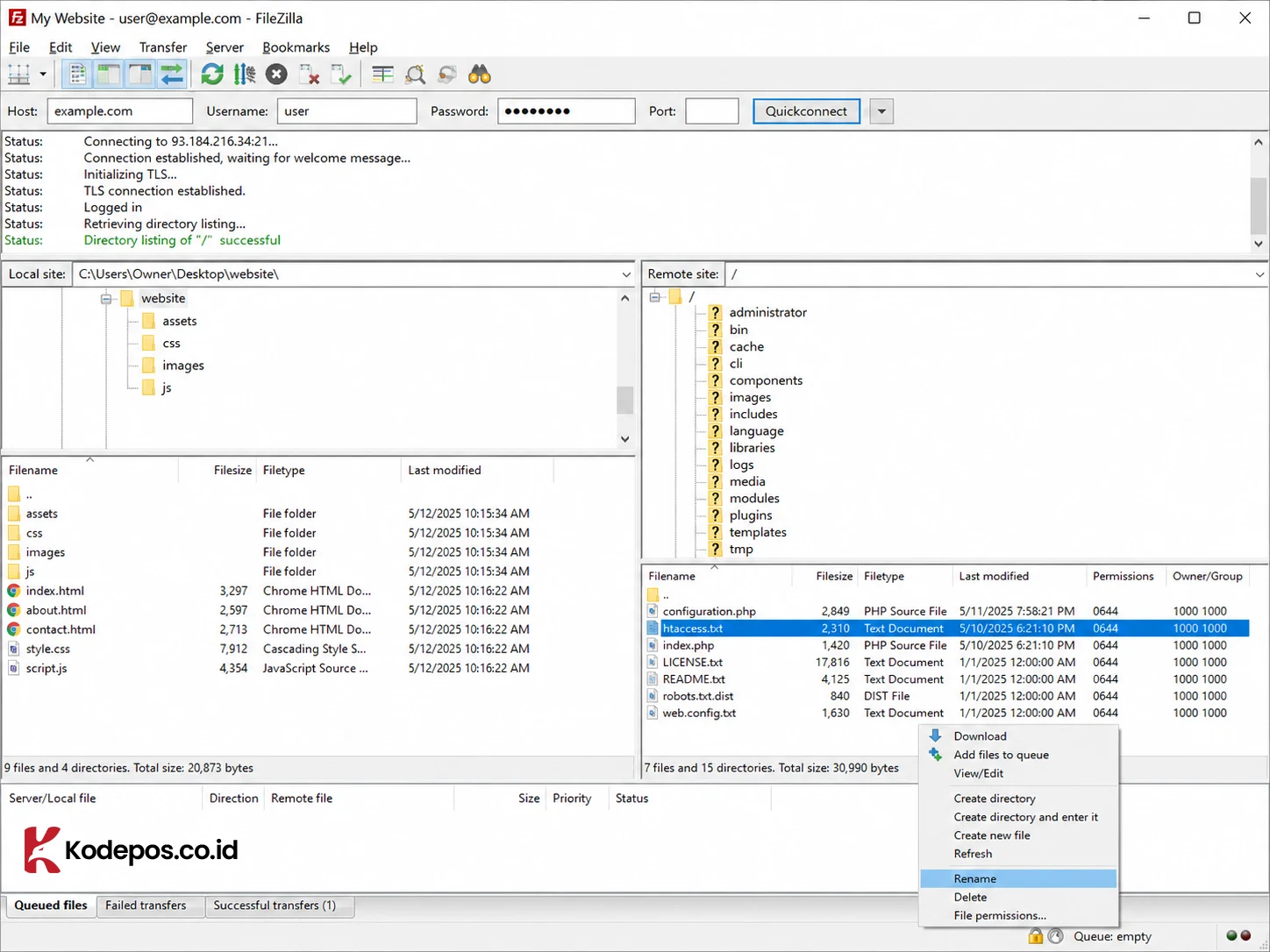Choose Create new file

[x=1018, y=835]
